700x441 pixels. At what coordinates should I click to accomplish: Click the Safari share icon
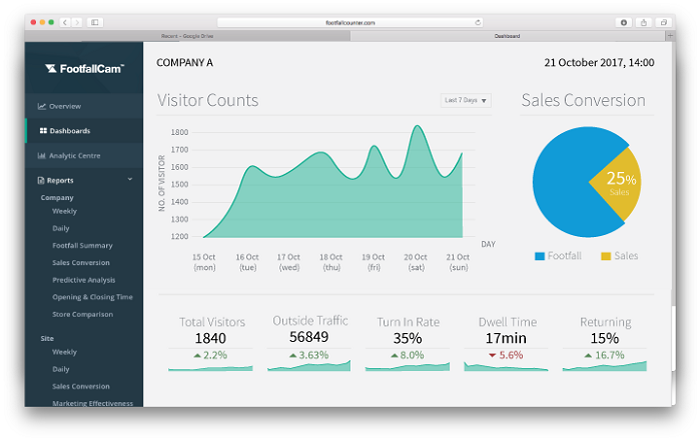(643, 21)
